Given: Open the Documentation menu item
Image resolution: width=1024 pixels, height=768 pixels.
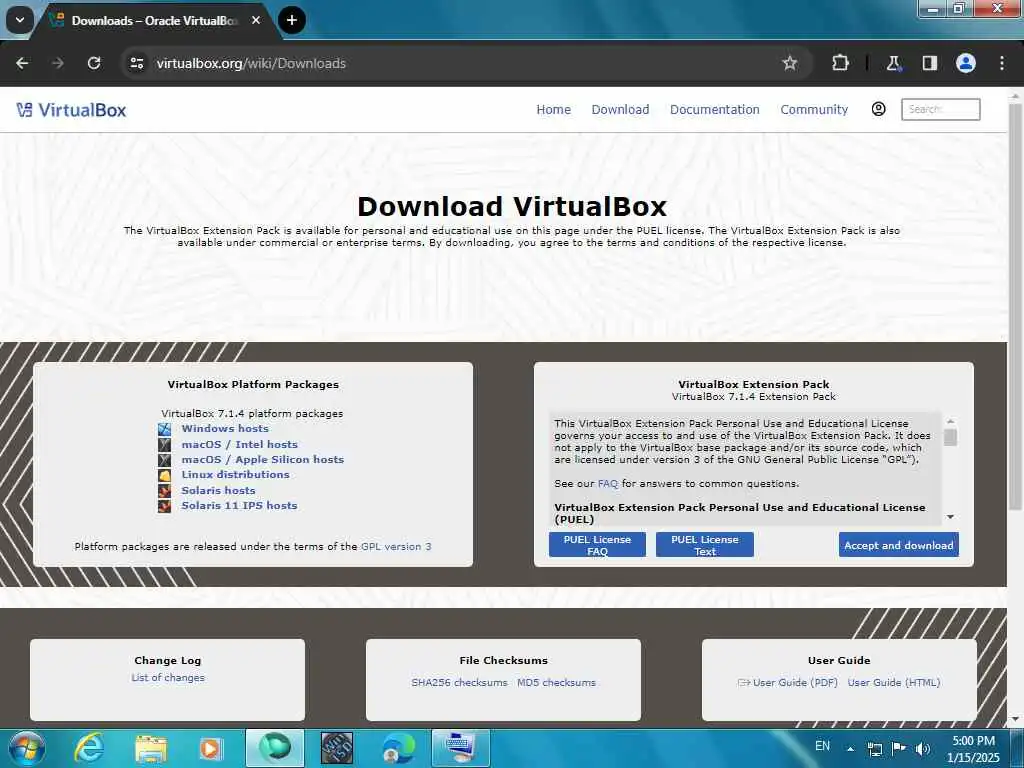Looking at the screenshot, I should point(714,110).
